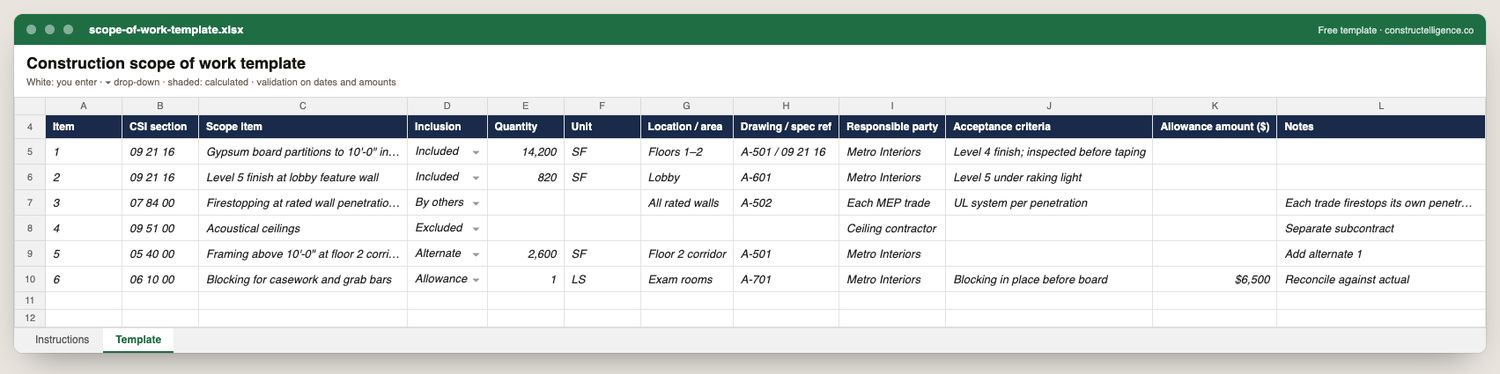1500x374 pixels.
Task: Select the Ceiling contractor cell
Action: (x=892, y=229)
